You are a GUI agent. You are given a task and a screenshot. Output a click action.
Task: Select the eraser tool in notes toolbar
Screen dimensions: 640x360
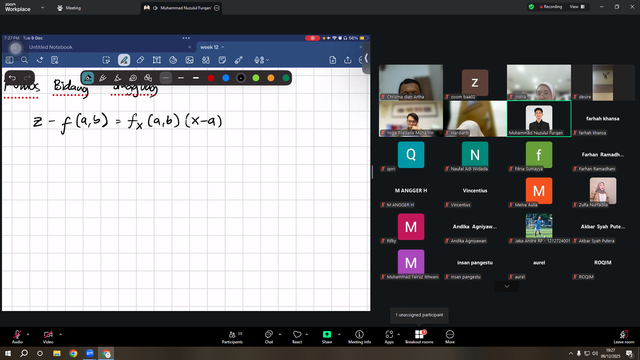tap(140, 60)
